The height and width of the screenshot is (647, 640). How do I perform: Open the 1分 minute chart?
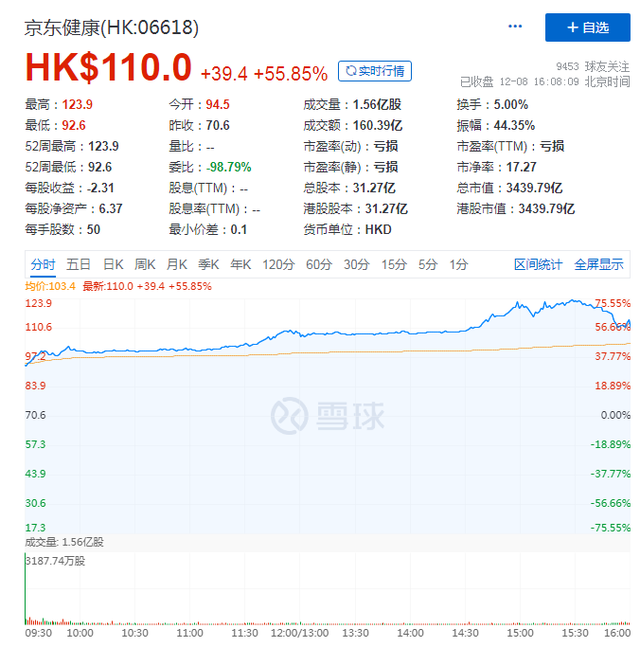(x=459, y=264)
